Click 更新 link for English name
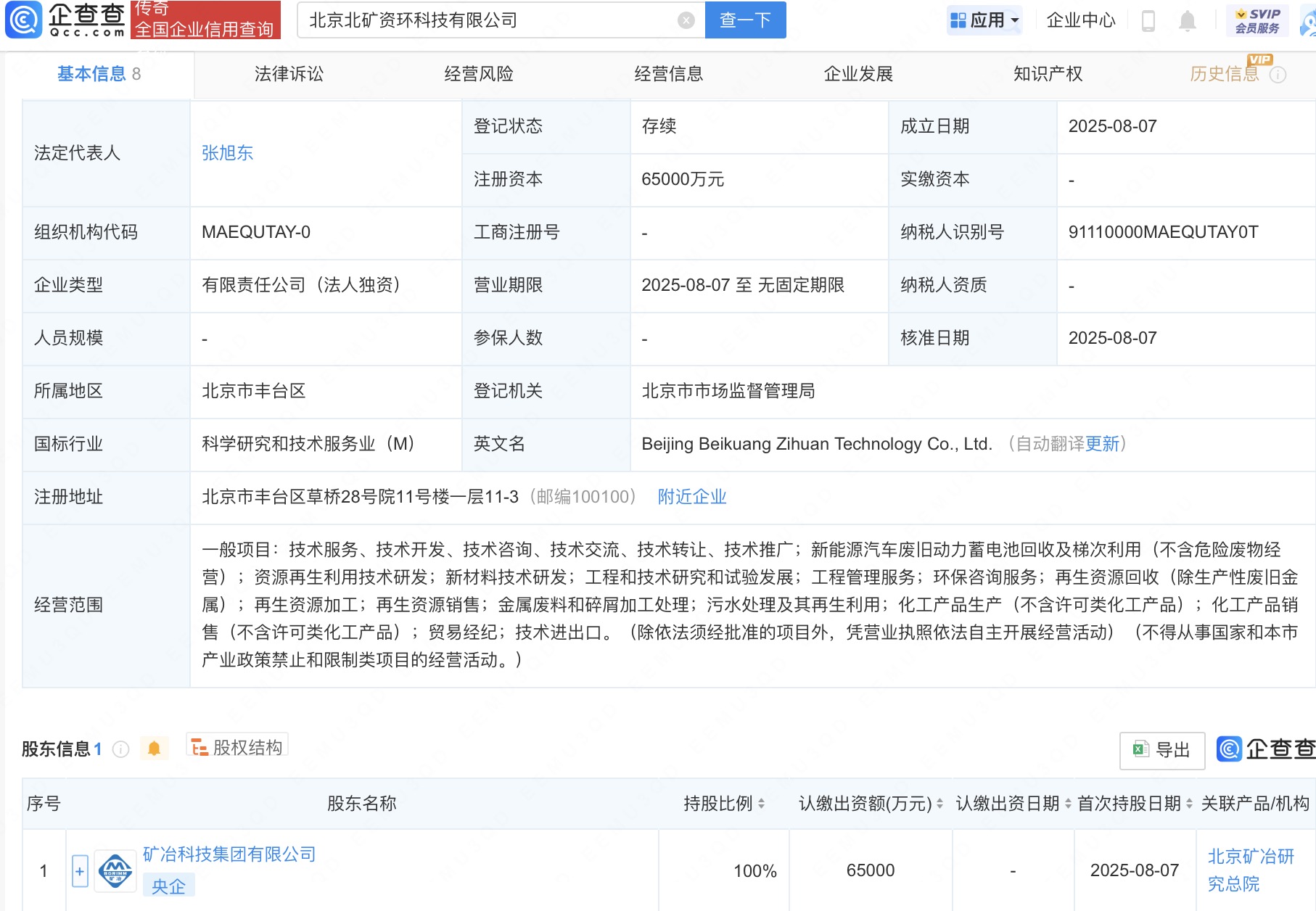 1102,444
